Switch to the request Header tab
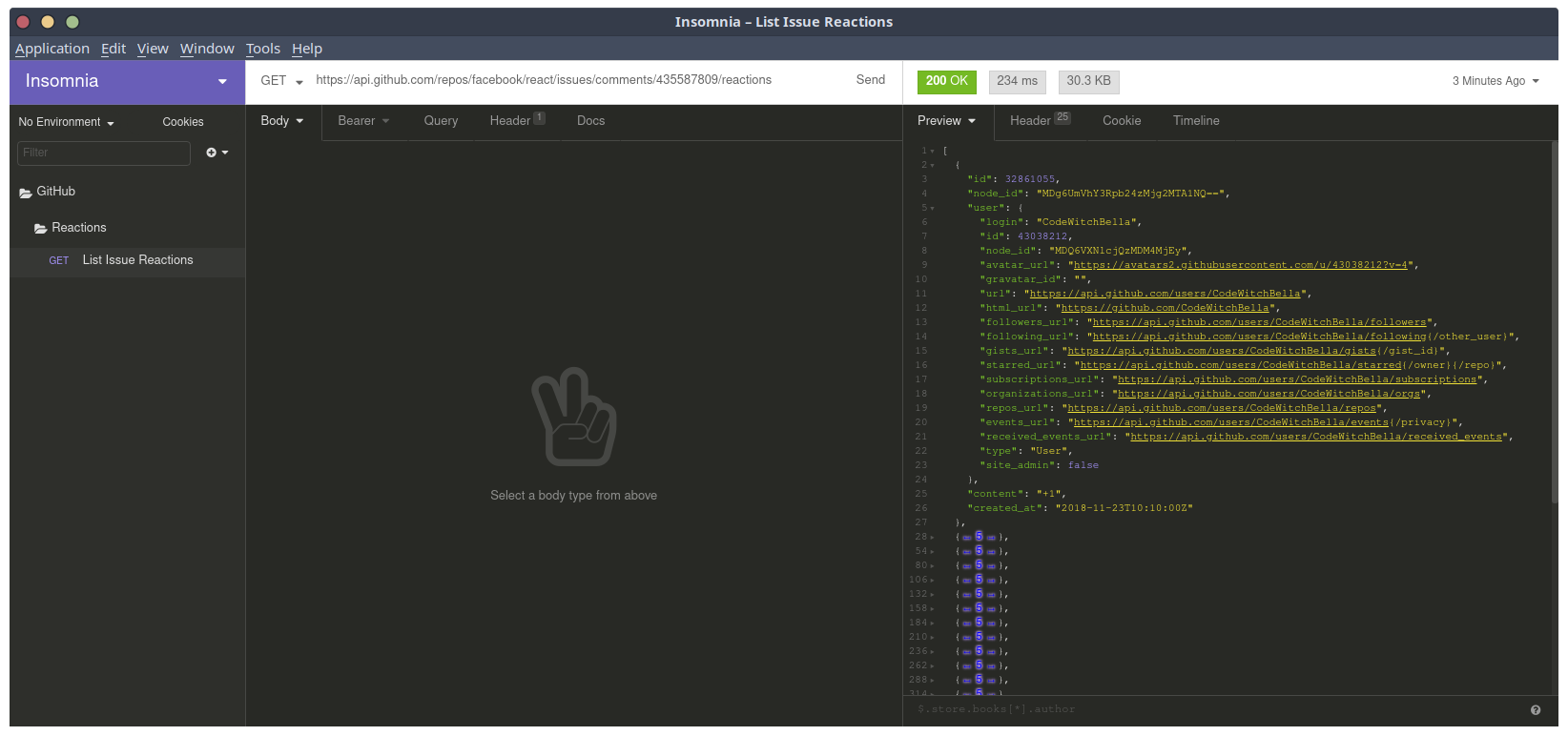This screenshot has width=1568, height=736. point(517,121)
